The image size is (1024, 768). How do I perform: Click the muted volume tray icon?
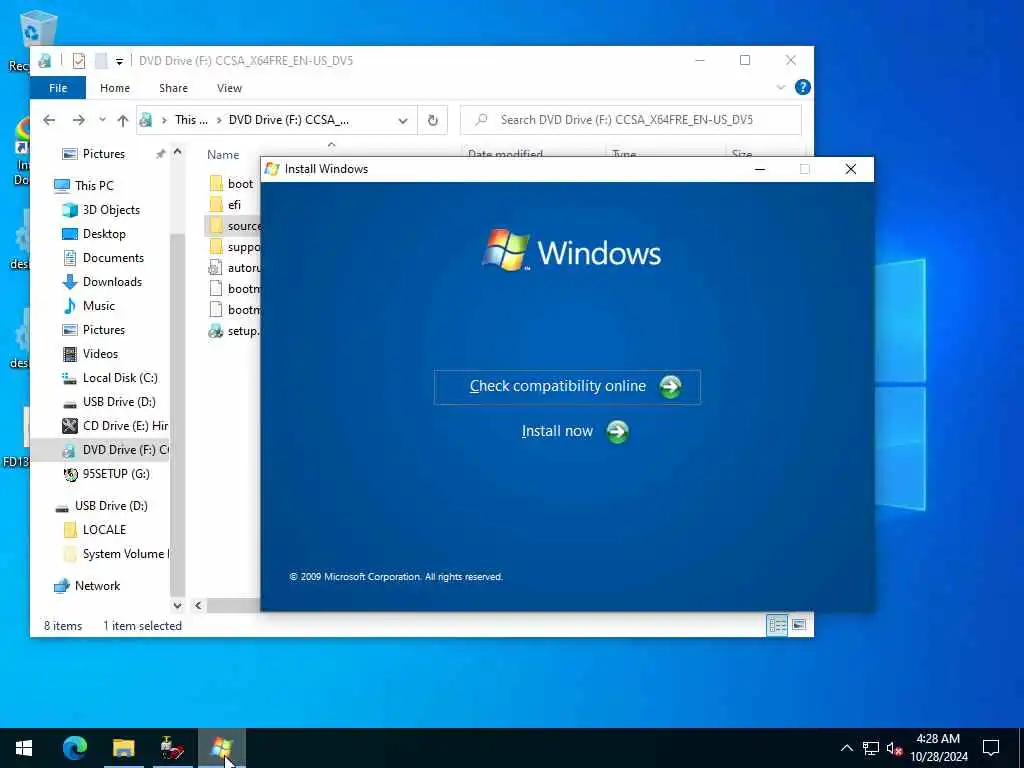[894, 748]
